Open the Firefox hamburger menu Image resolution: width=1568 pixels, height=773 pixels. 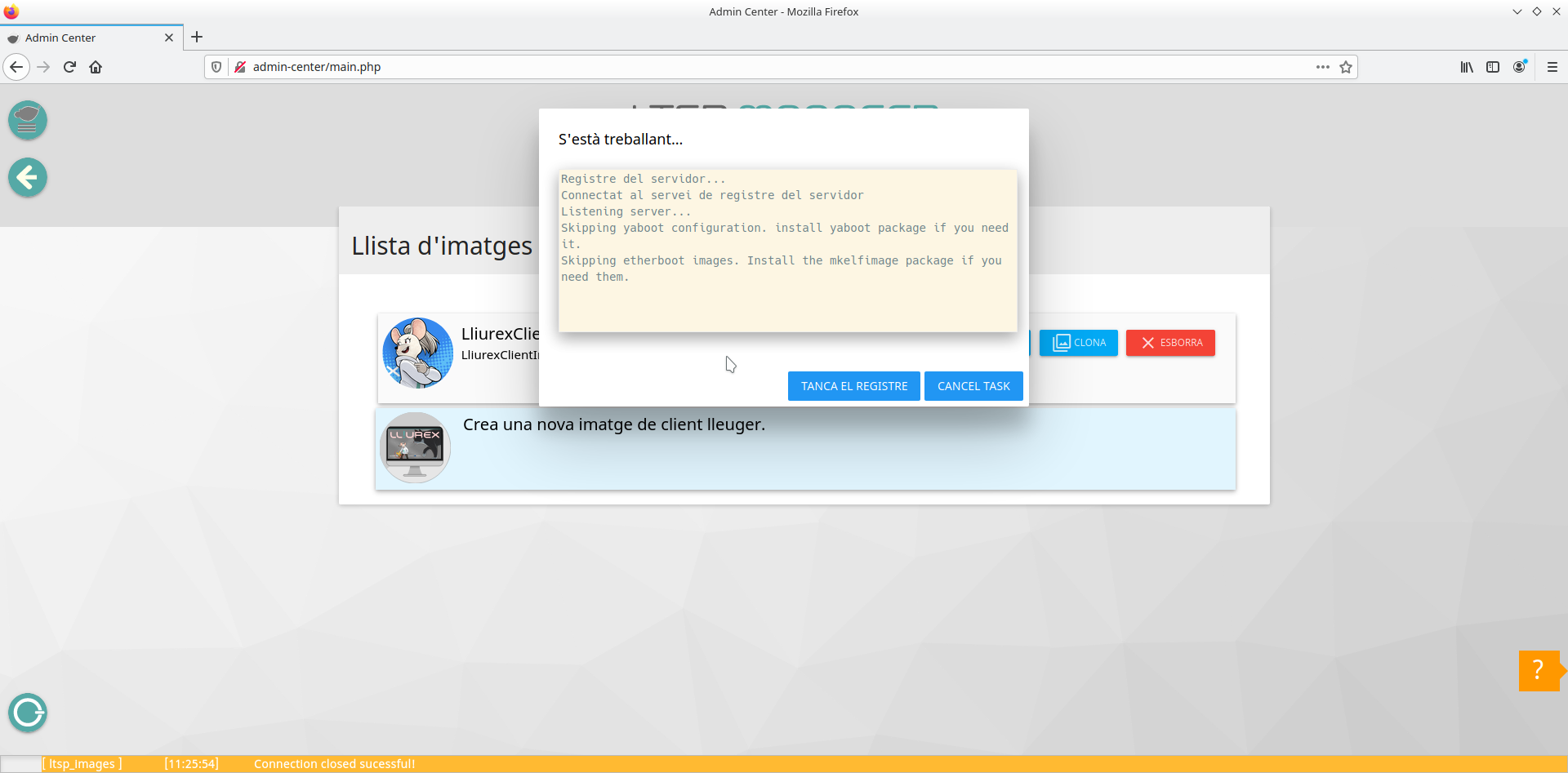[x=1552, y=67]
